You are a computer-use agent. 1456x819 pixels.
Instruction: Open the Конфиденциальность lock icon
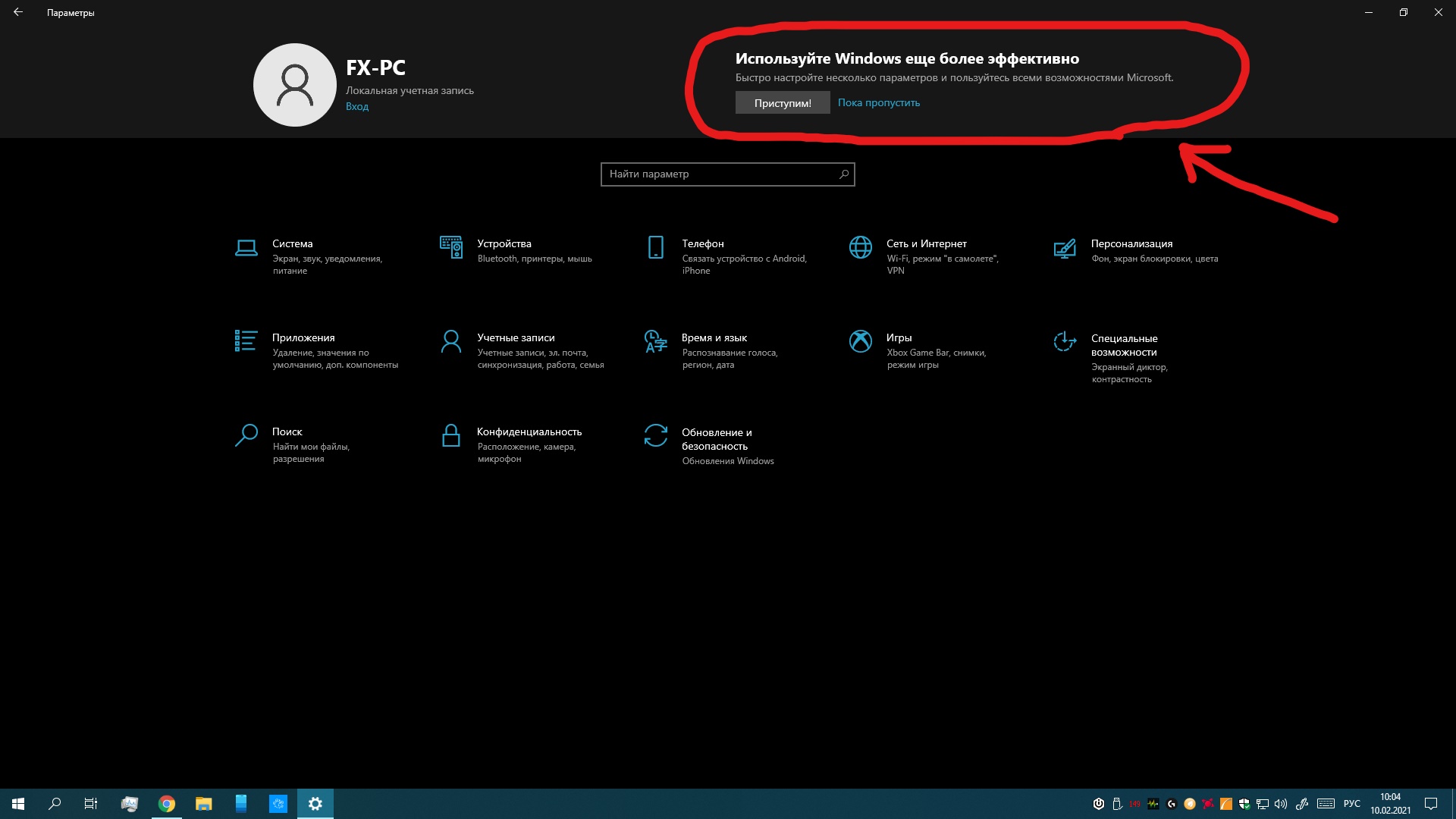pyautogui.click(x=450, y=435)
